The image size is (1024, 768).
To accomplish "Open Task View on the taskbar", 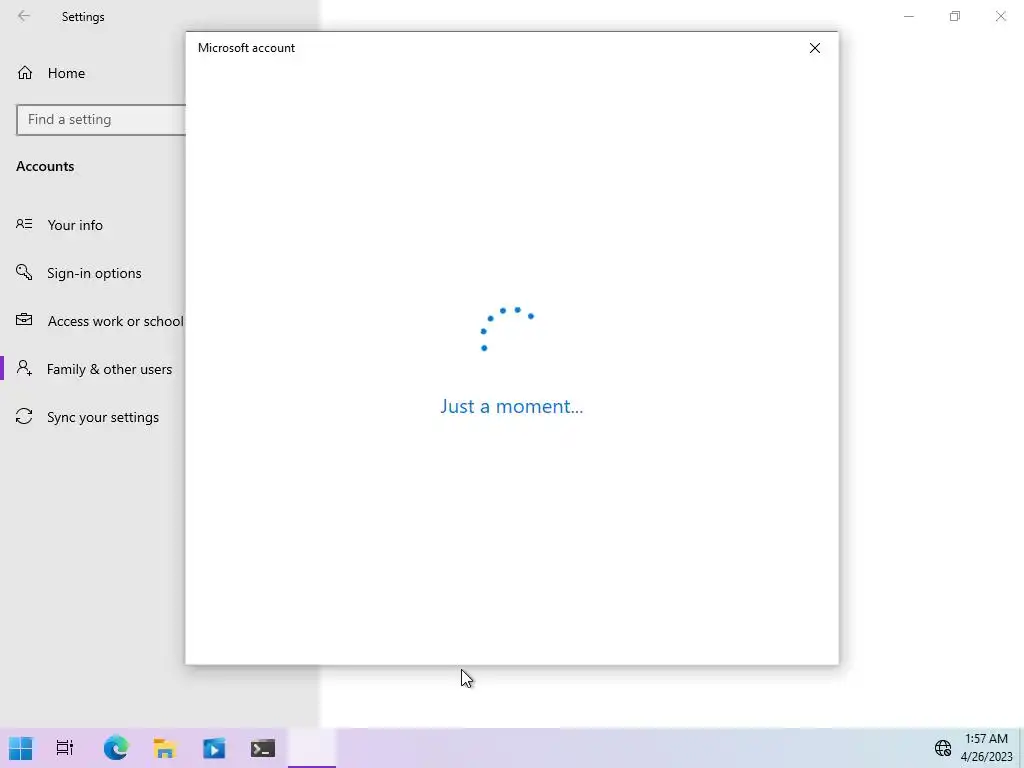I will click(x=65, y=748).
